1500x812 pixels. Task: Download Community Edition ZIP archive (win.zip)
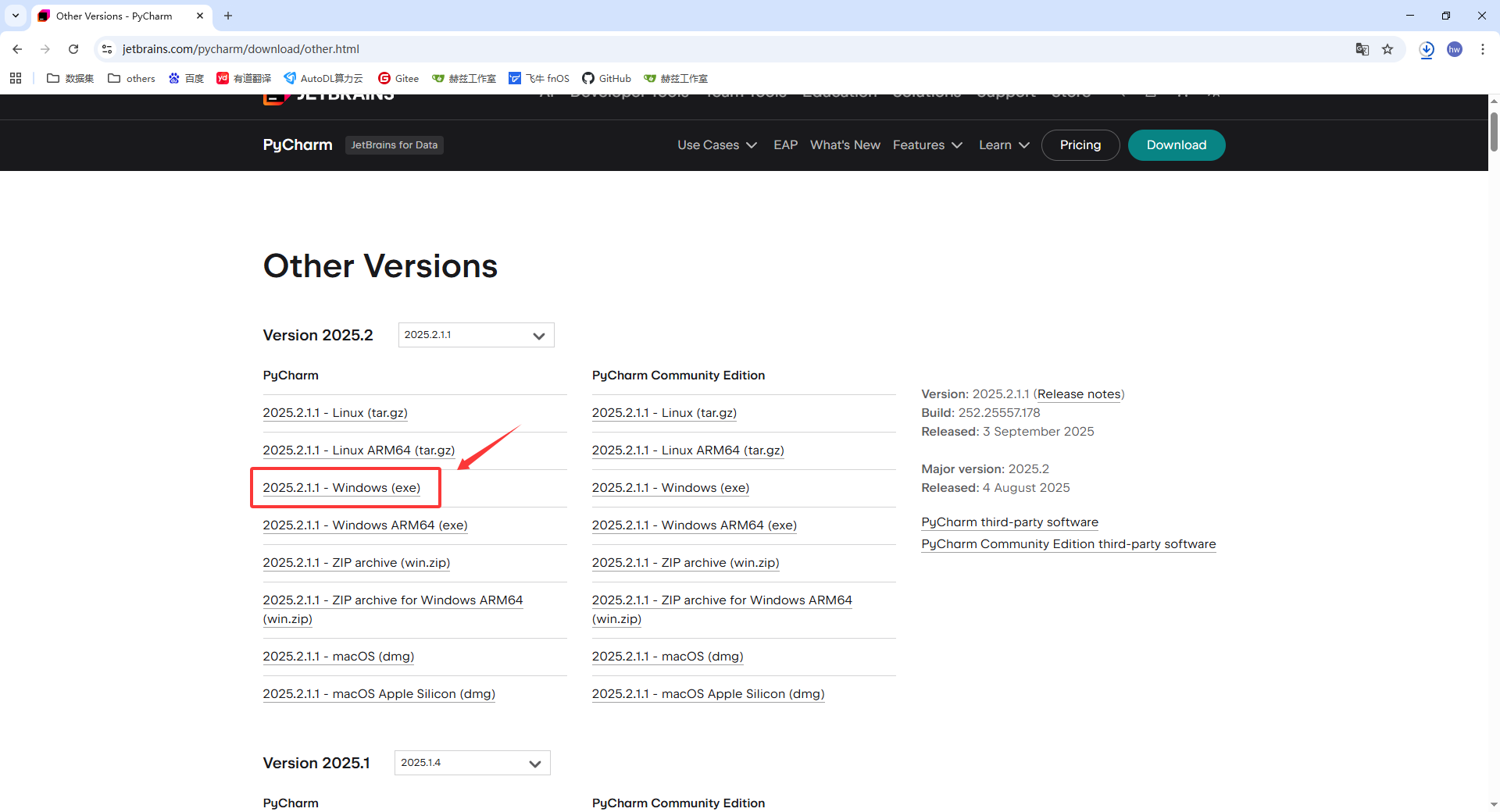tap(685, 563)
